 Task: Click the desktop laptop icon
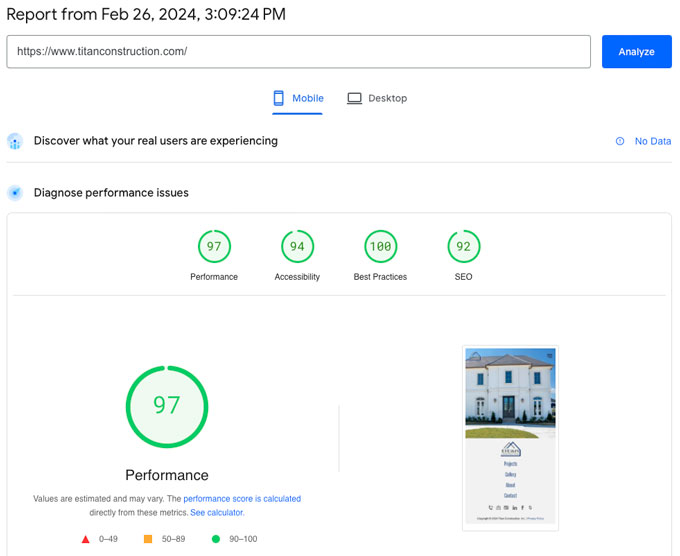click(354, 98)
